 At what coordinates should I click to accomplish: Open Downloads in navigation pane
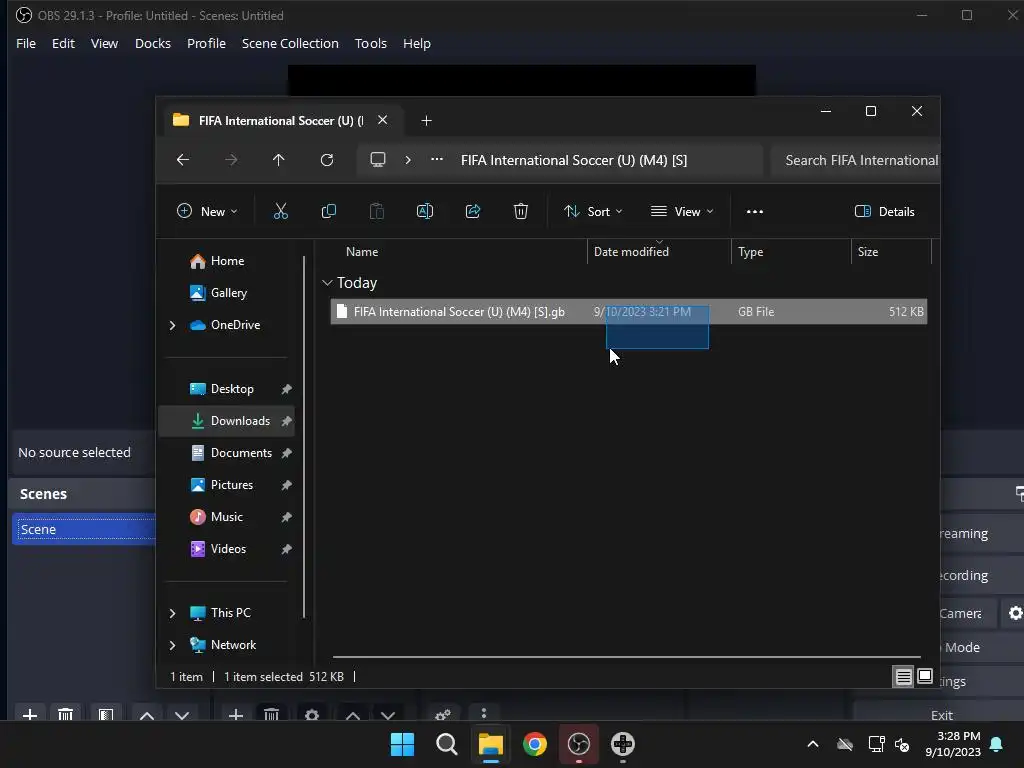coord(227,421)
